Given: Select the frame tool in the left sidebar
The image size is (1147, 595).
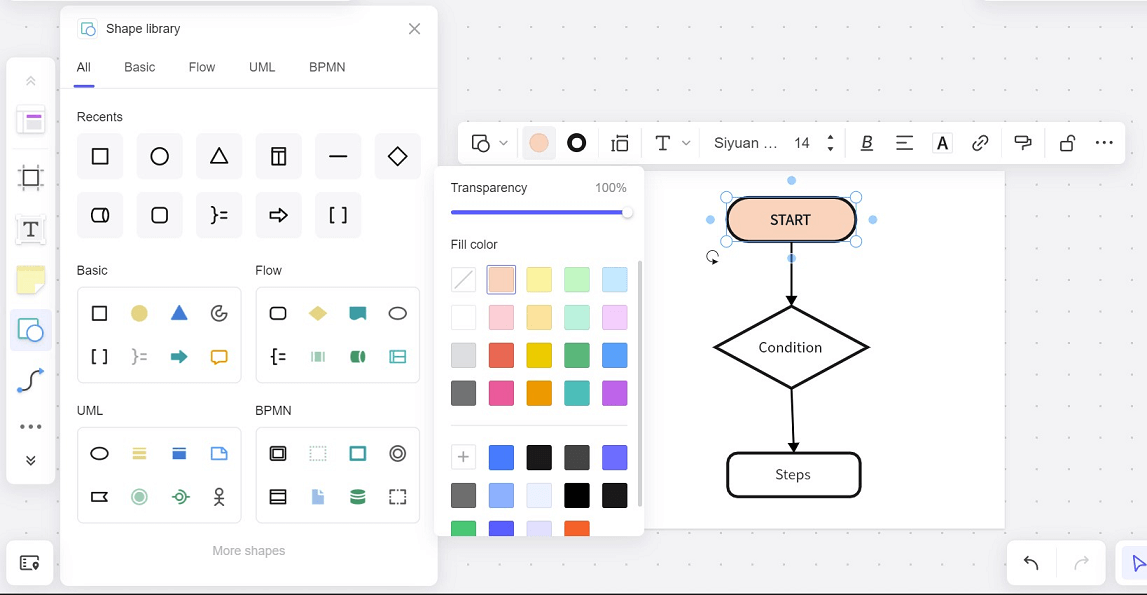Looking at the screenshot, I should click(30, 177).
